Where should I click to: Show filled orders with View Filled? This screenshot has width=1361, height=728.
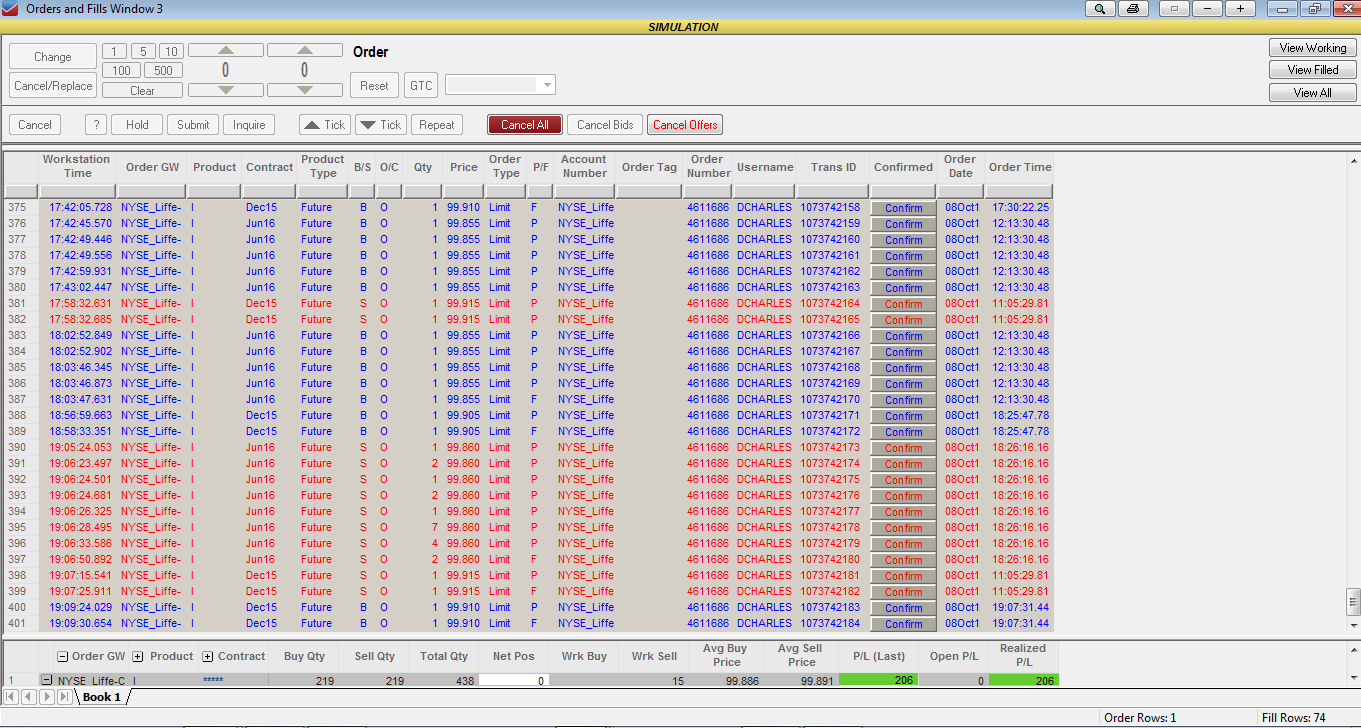click(1313, 70)
